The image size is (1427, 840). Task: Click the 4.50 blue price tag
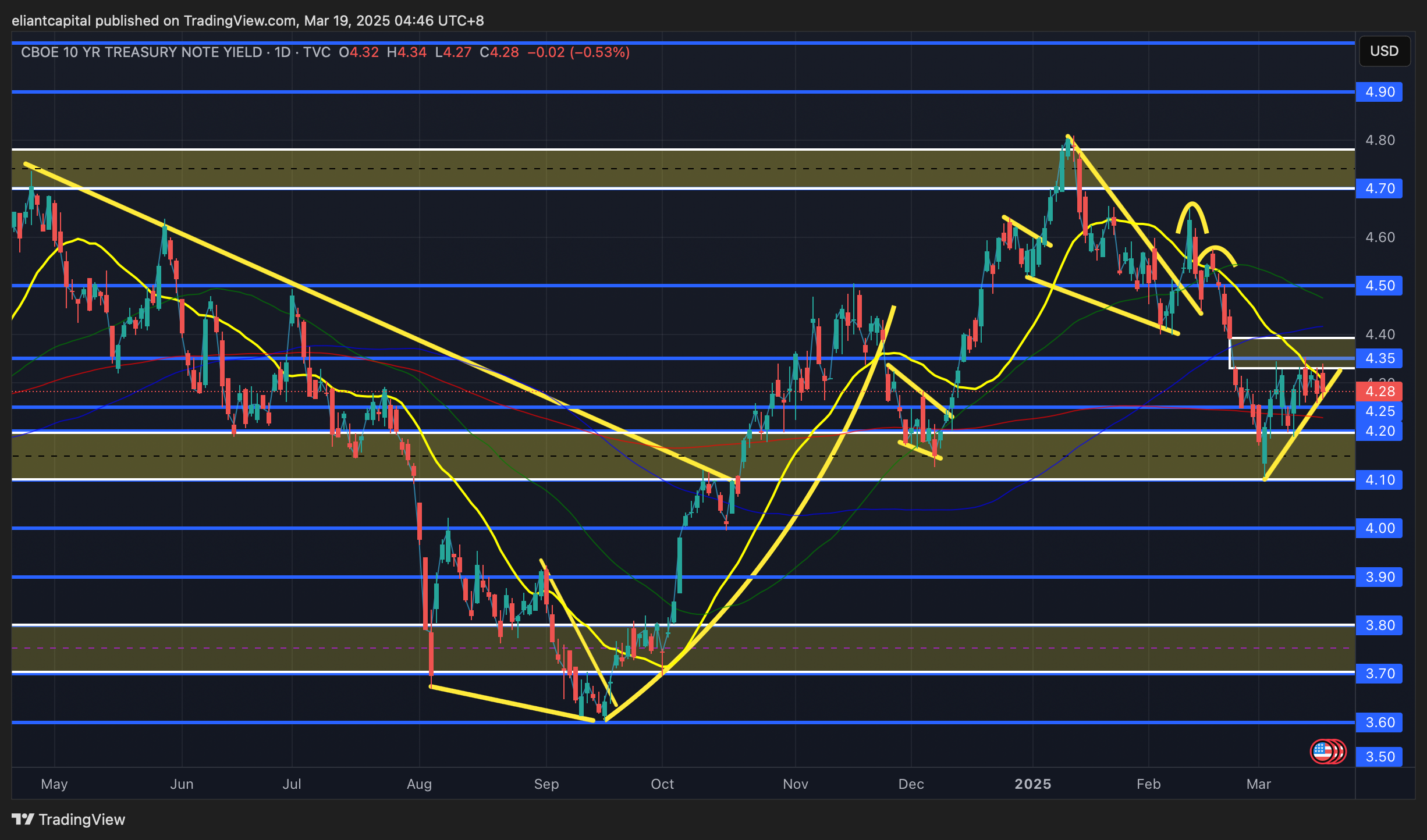pyautogui.click(x=1379, y=286)
